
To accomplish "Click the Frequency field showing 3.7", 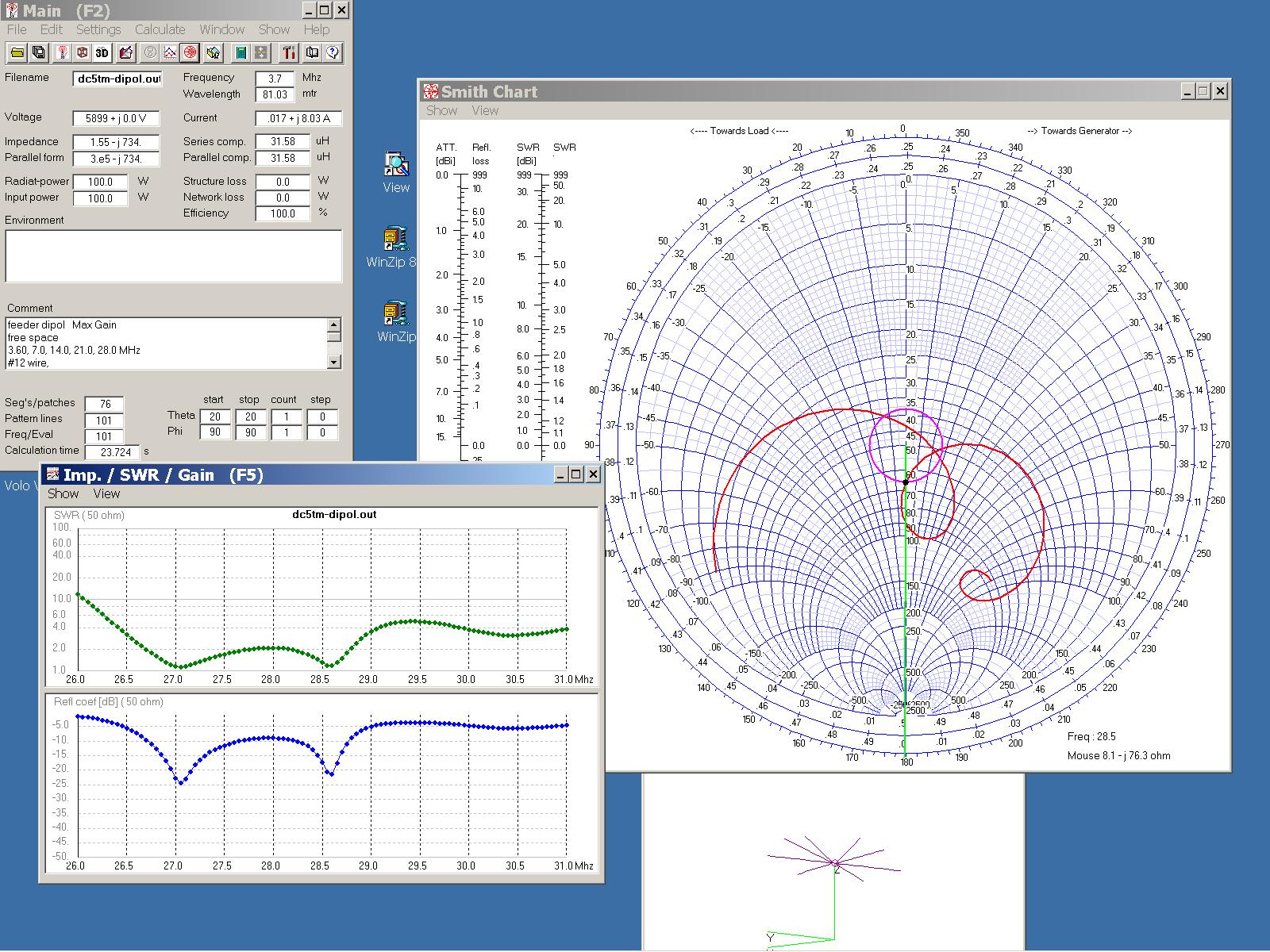I will coord(275,79).
